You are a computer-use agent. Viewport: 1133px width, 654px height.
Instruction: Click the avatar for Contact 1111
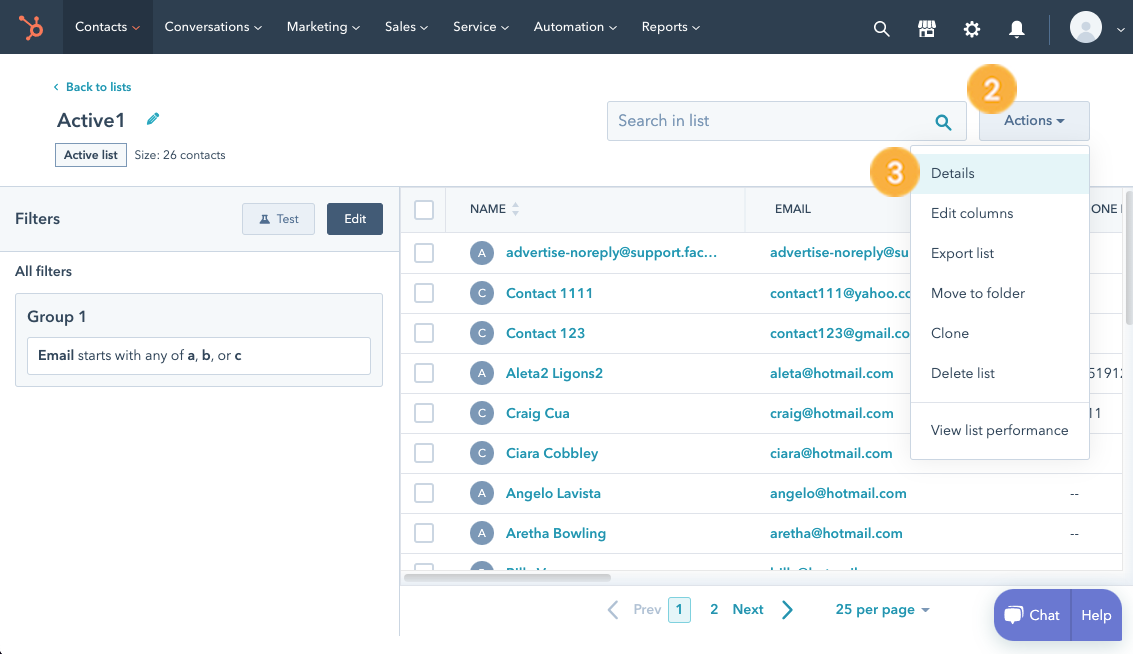point(482,293)
